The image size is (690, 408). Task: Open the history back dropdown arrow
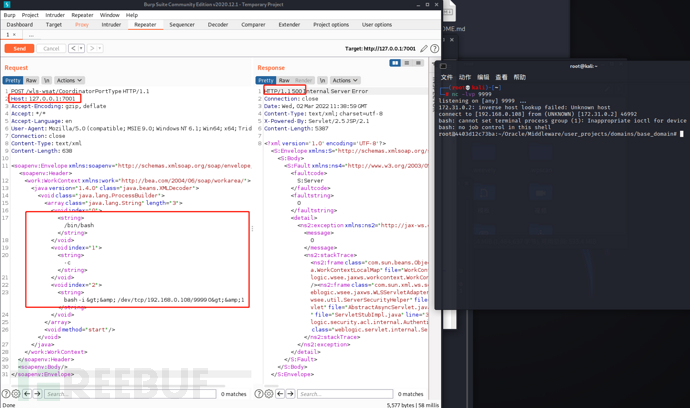81,48
